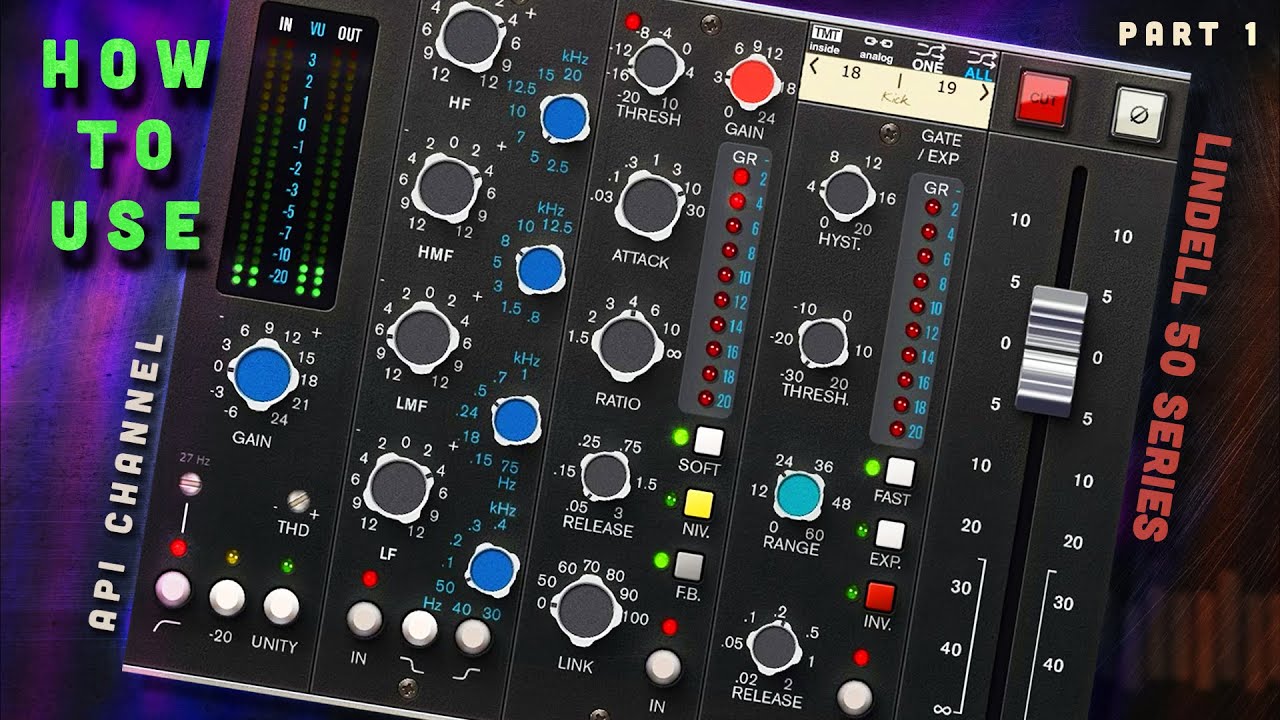Enable the compressor SOFT knee button
Screen dimensions: 1280x720
click(708, 441)
